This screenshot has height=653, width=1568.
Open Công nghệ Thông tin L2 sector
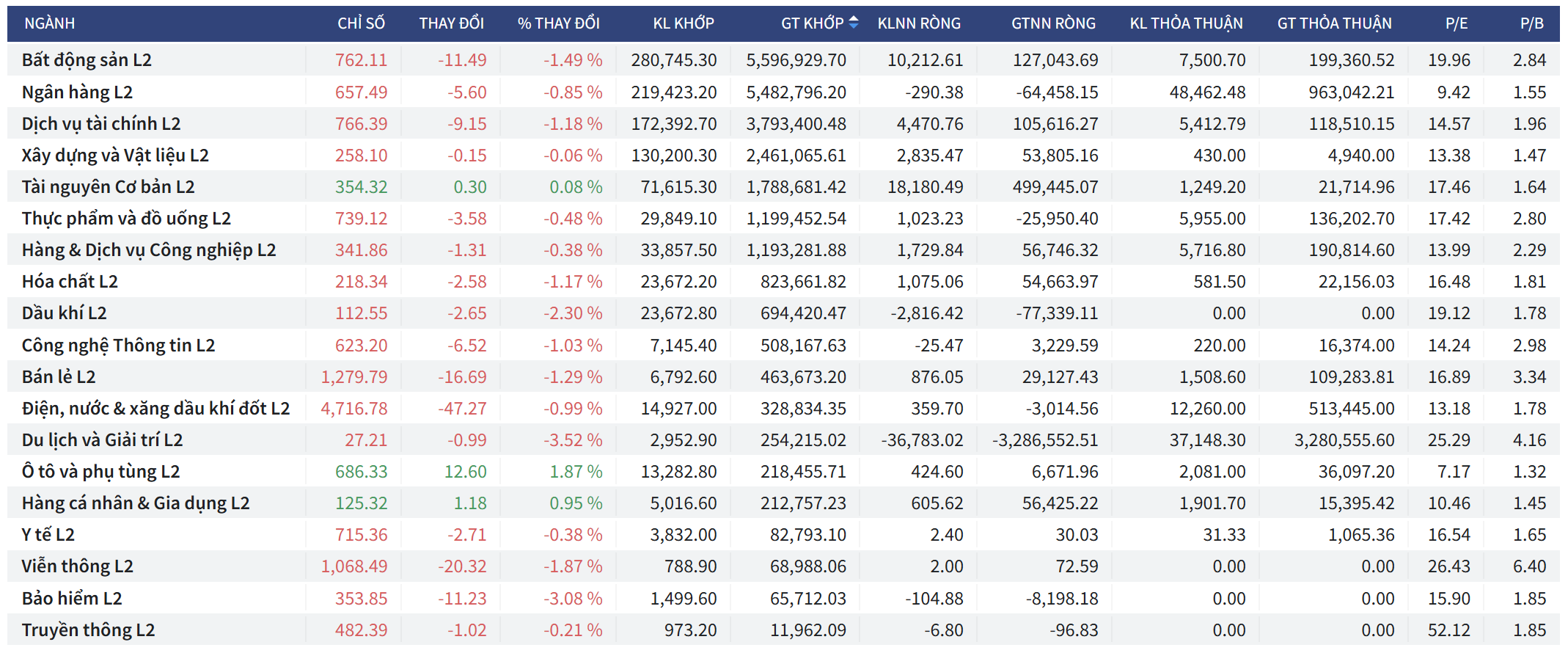(x=118, y=346)
